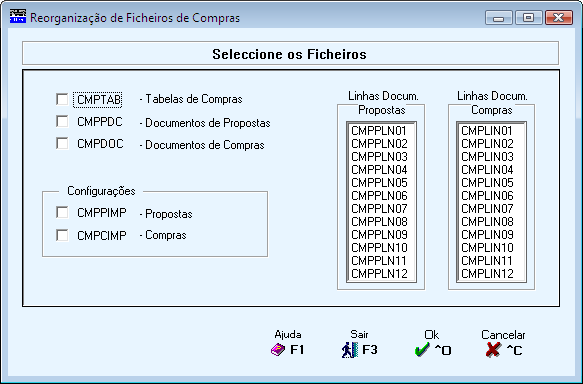Click the Cancelar button label
583x384 pixels.
503,335
